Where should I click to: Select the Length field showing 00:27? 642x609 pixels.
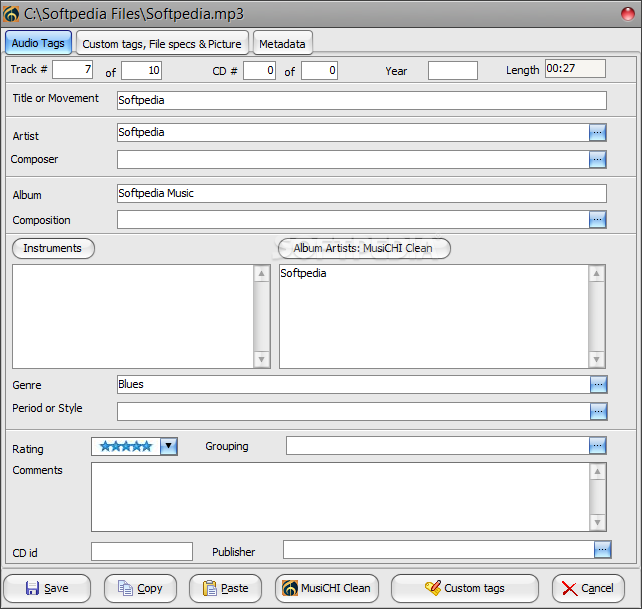(575, 68)
